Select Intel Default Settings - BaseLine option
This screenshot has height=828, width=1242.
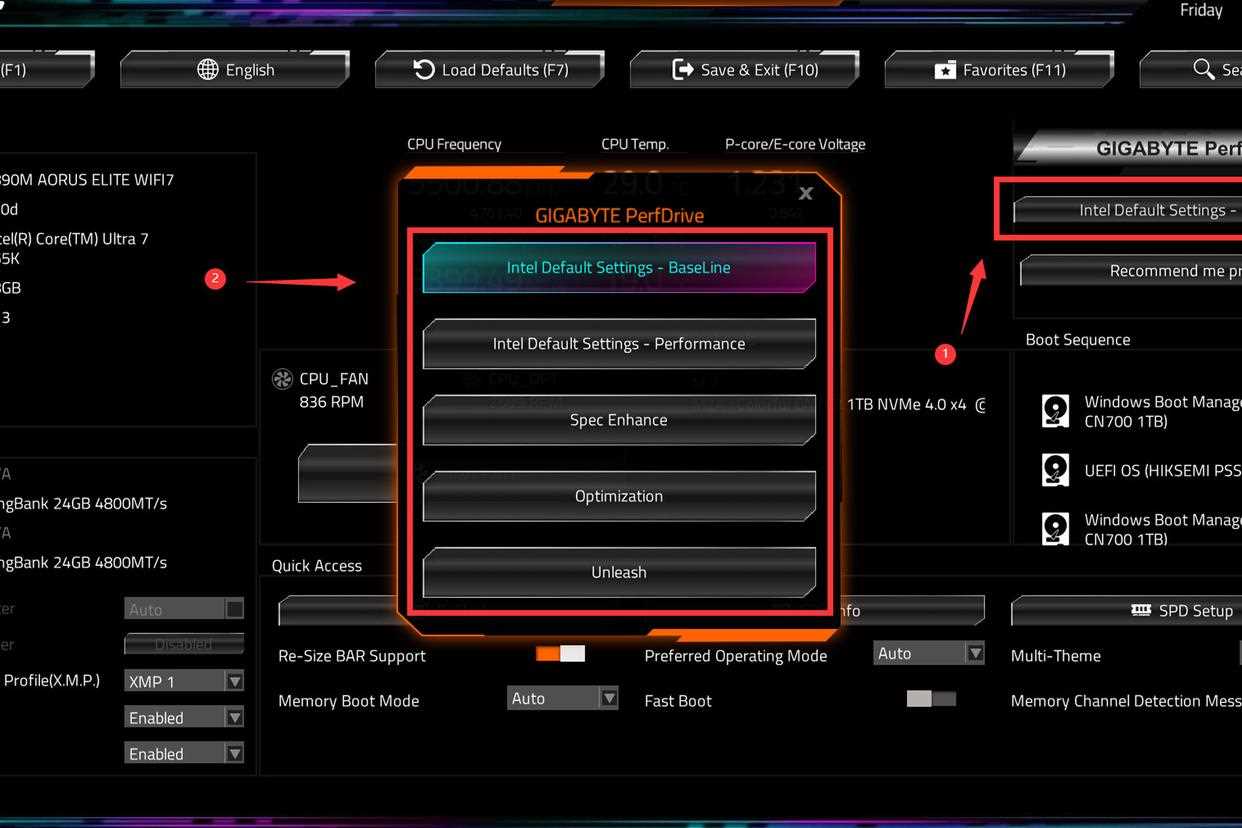(619, 268)
